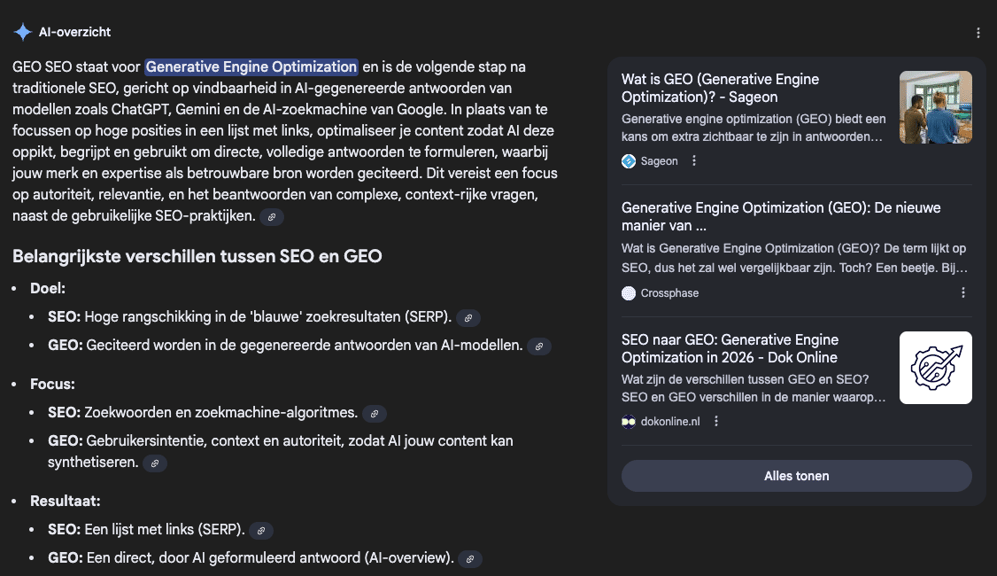Image resolution: width=997 pixels, height=576 pixels.
Task: Open the Sageon article 'Wat is GEO'
Action: point(720,88)
